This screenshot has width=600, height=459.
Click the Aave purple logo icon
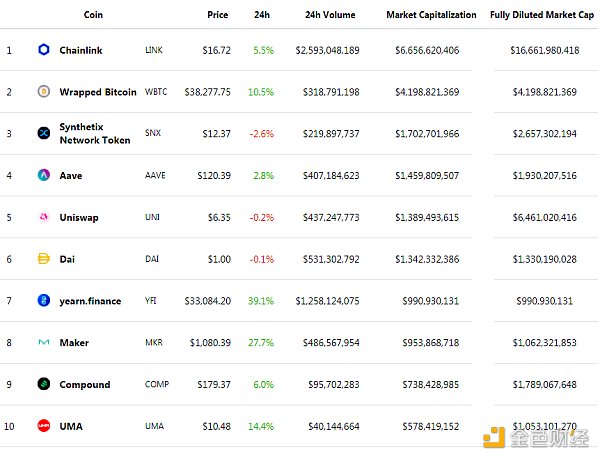43,175
